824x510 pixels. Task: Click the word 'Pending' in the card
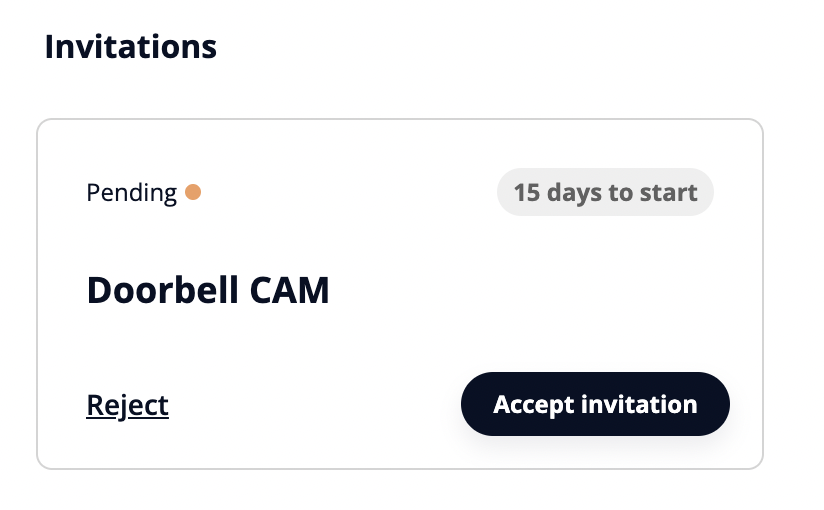pyautogui.click(x=131, y=192)
